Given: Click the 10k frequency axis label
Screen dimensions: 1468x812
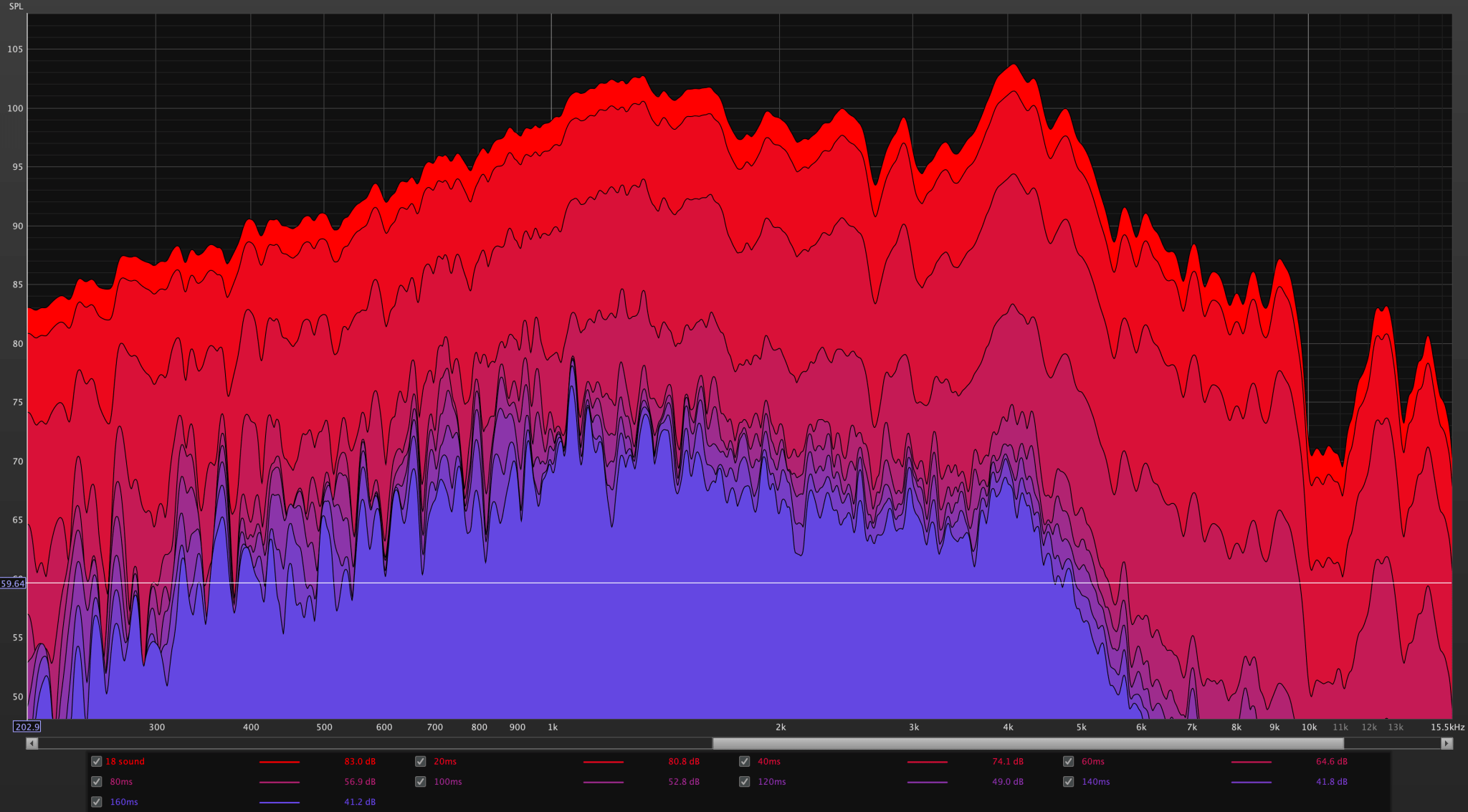Looking at the screenshot, I should pyautogui.click(x=1309, y=727).
